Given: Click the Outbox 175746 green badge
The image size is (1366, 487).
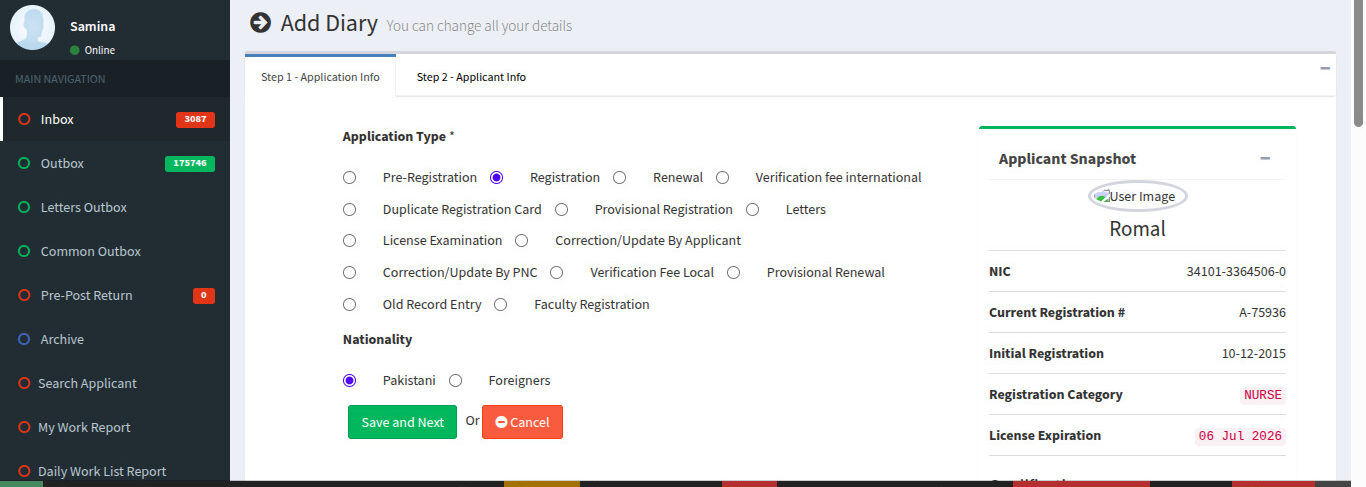Looking at the screenshot, I should tap(190, 163).
